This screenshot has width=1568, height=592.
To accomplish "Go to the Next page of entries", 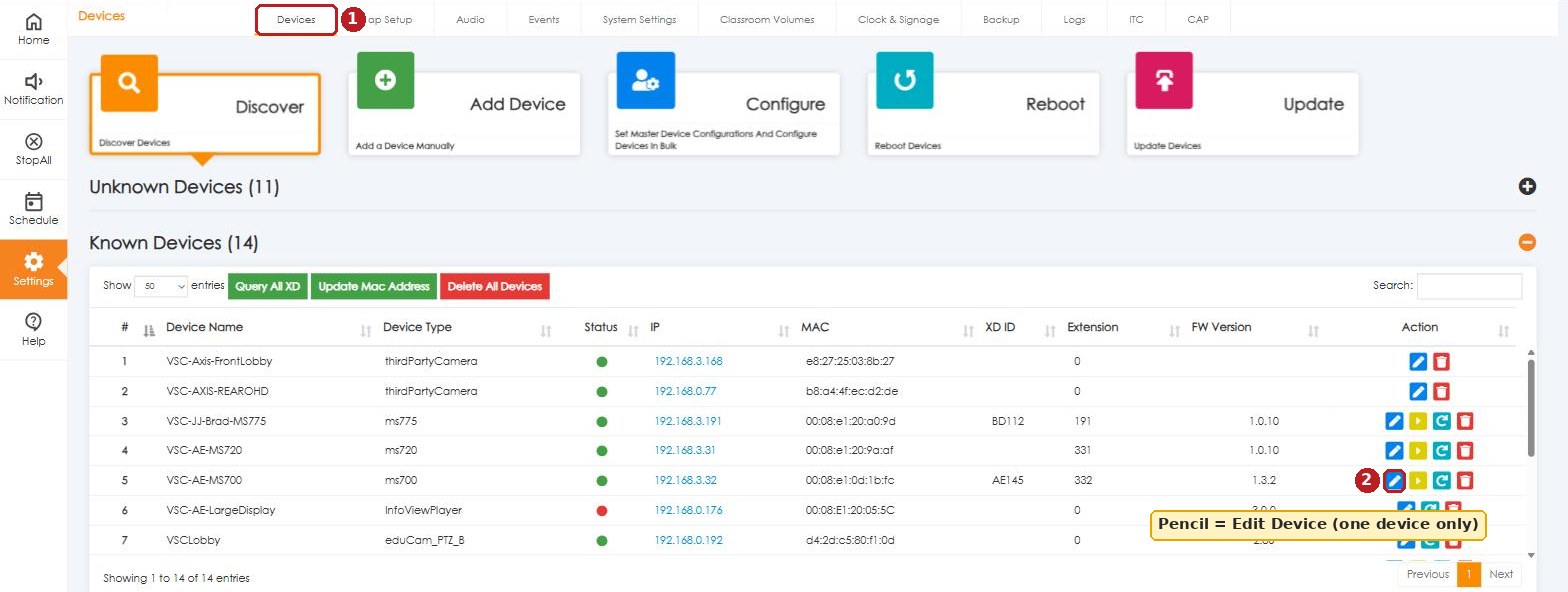I will (1501, 574).
